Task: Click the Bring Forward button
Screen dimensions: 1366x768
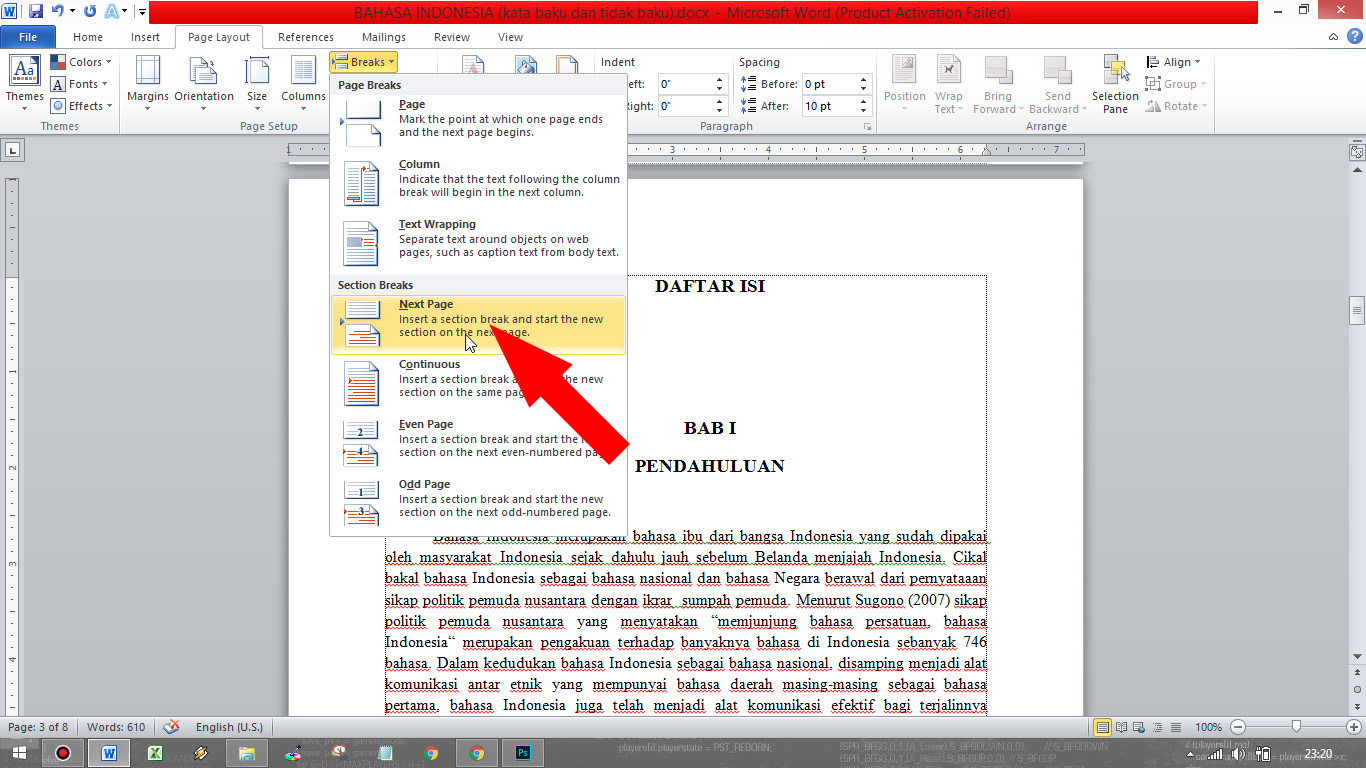Action: [997, 84]
